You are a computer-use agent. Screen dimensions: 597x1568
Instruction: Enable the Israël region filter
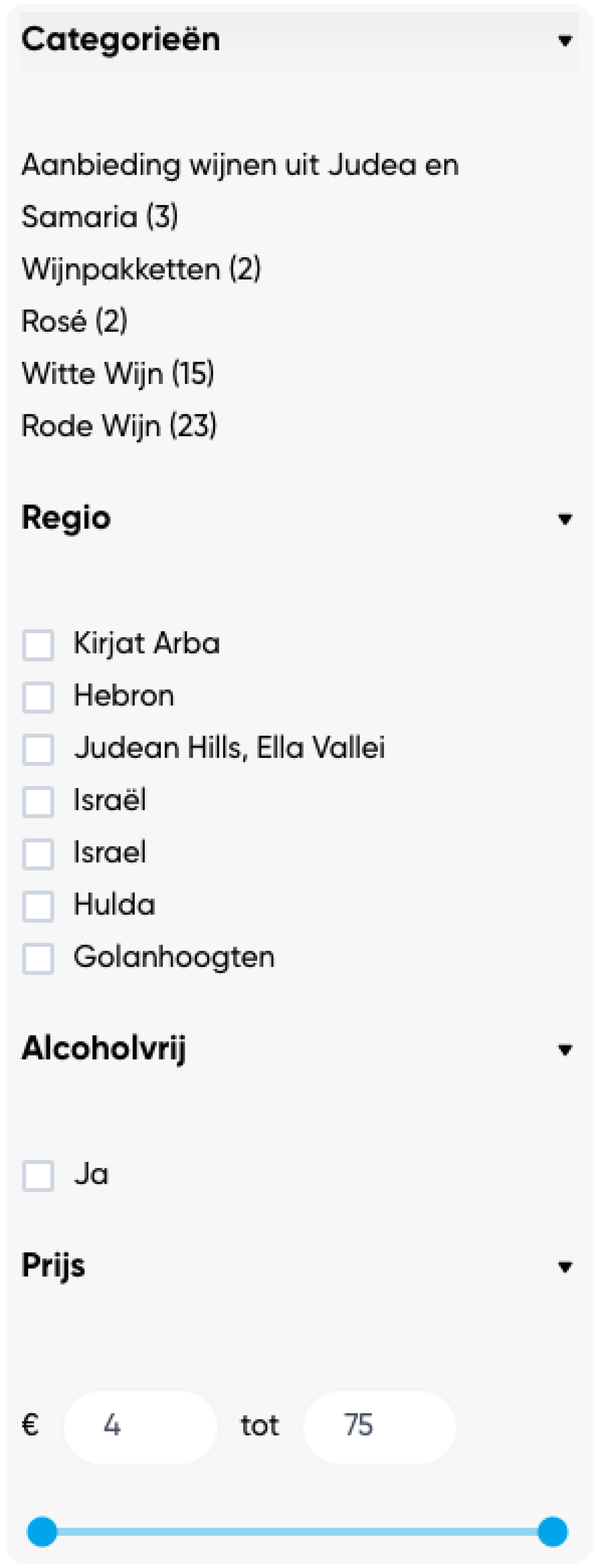click(38, 802)
